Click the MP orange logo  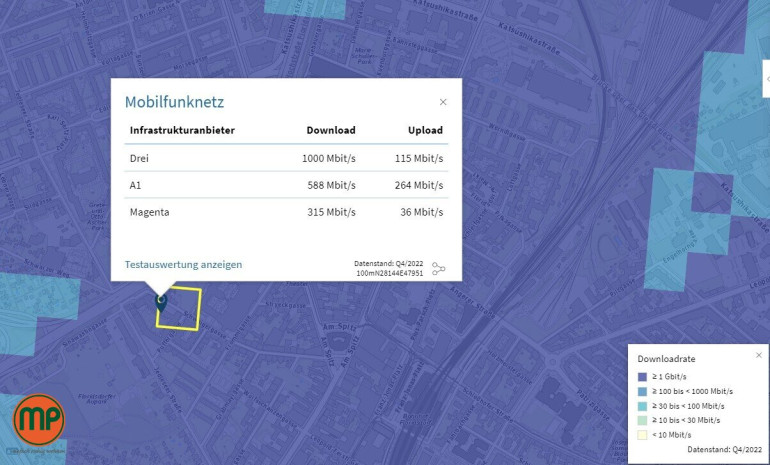(x=38, y=420)
